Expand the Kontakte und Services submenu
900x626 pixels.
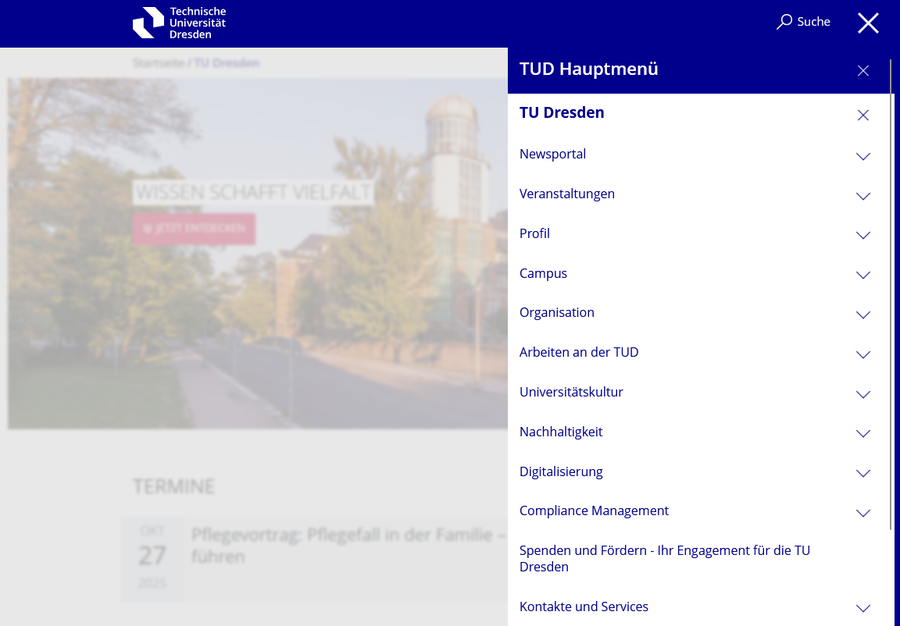coord(863,608)
